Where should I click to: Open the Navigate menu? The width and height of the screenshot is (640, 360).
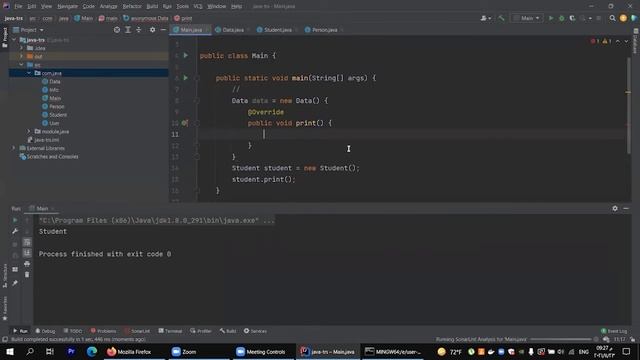point(67,6)
